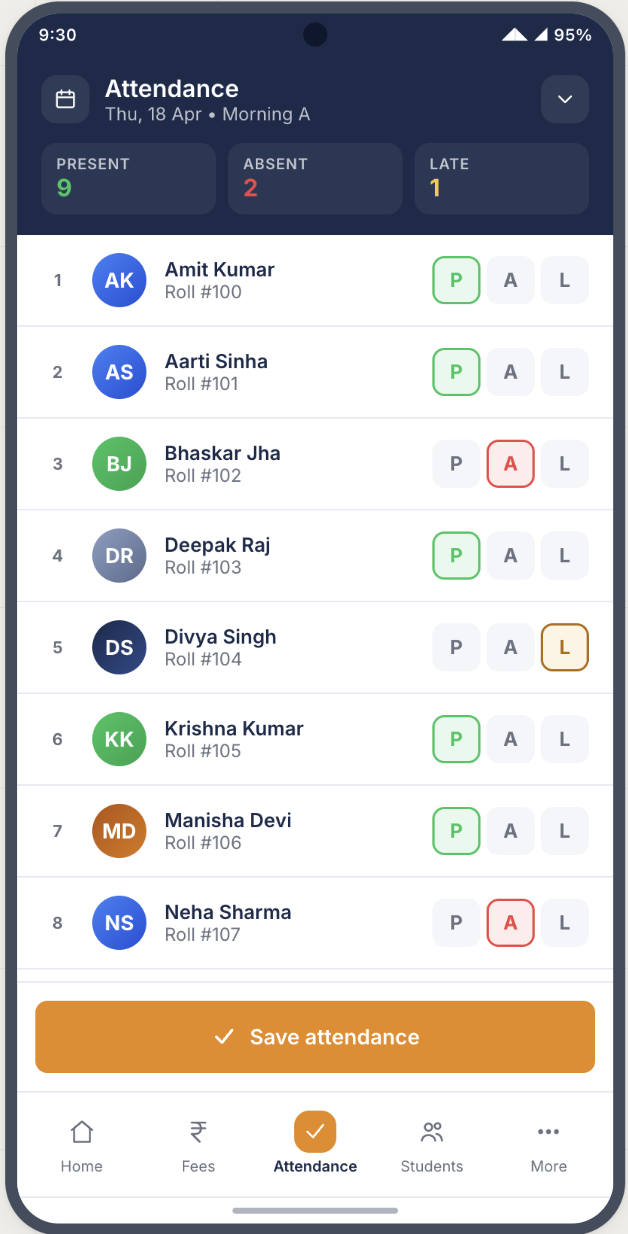The image size is (628, 1234).
Task: Open the calendar date picker icon
Action: click(65, 99)
